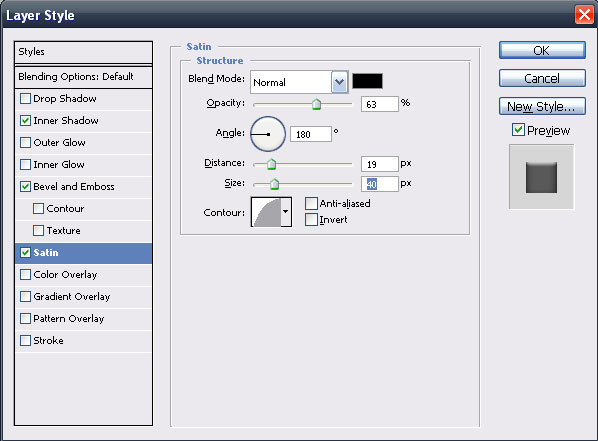Open the Blend Mode dropdown
The image size is (598, 441).
coord(339,82)
